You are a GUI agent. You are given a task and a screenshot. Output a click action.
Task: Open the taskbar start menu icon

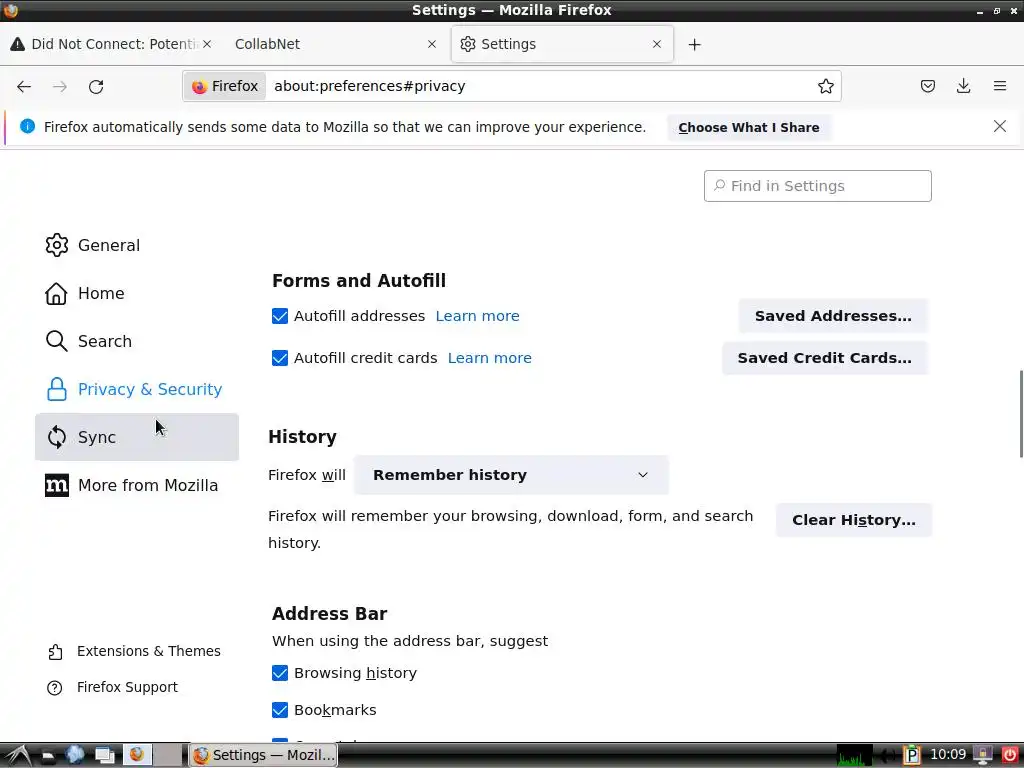pos(18,756)
